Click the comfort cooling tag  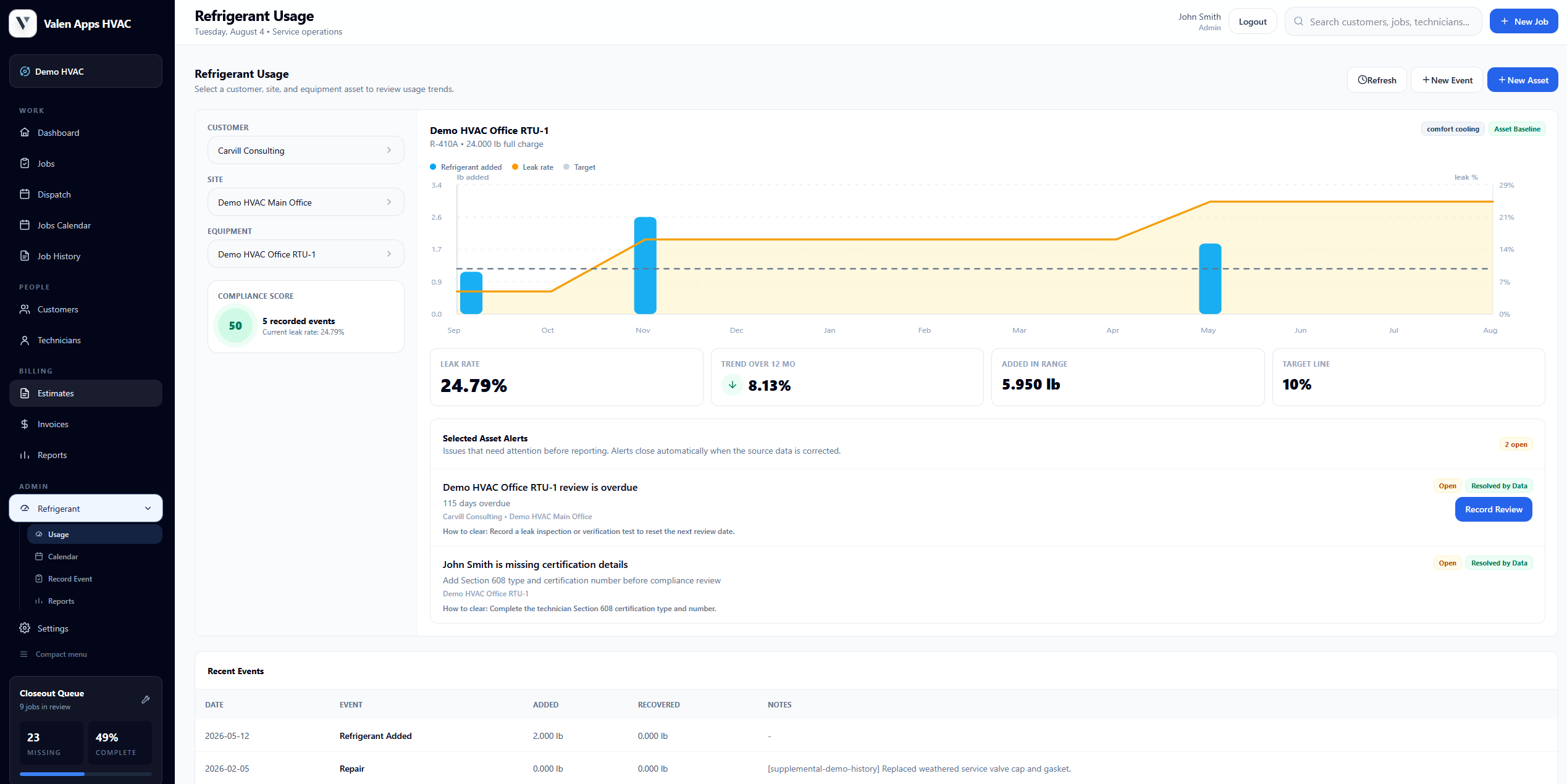click(1453, 128)
